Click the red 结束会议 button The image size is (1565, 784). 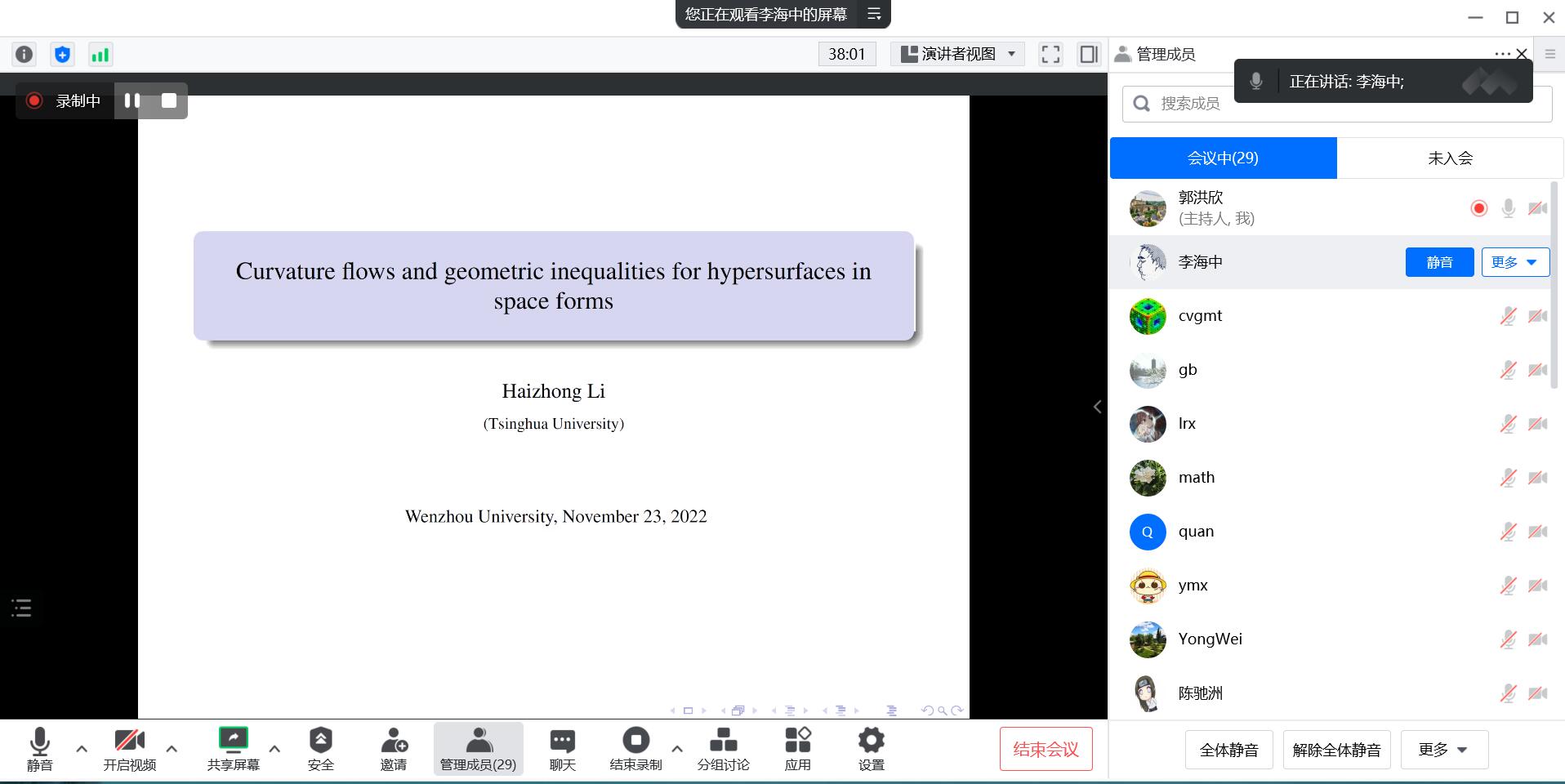pos(1046,749)
